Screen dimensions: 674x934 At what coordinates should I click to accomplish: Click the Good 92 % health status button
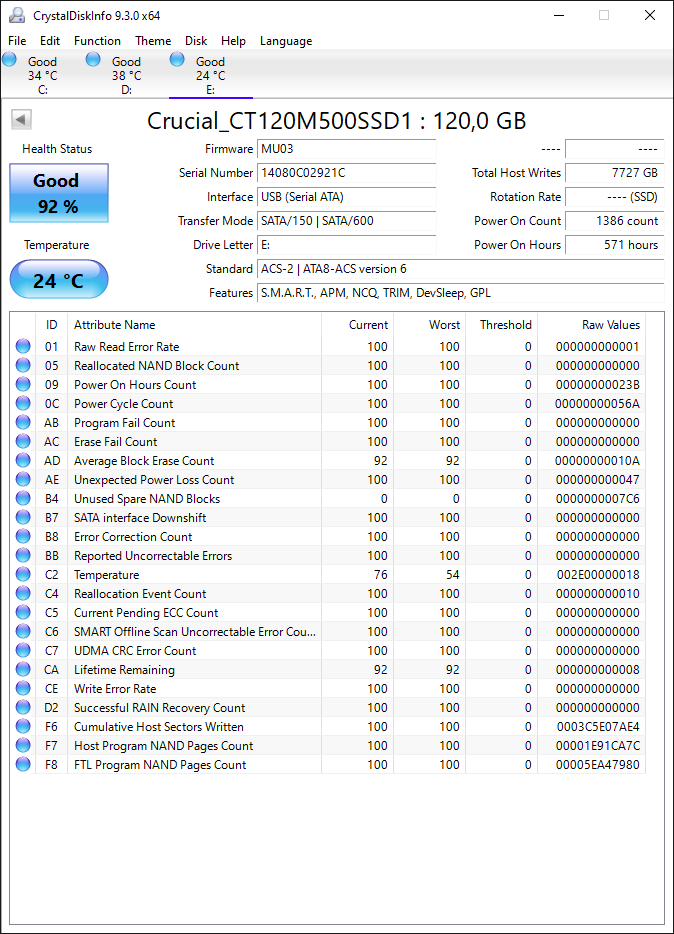(59, 193)
